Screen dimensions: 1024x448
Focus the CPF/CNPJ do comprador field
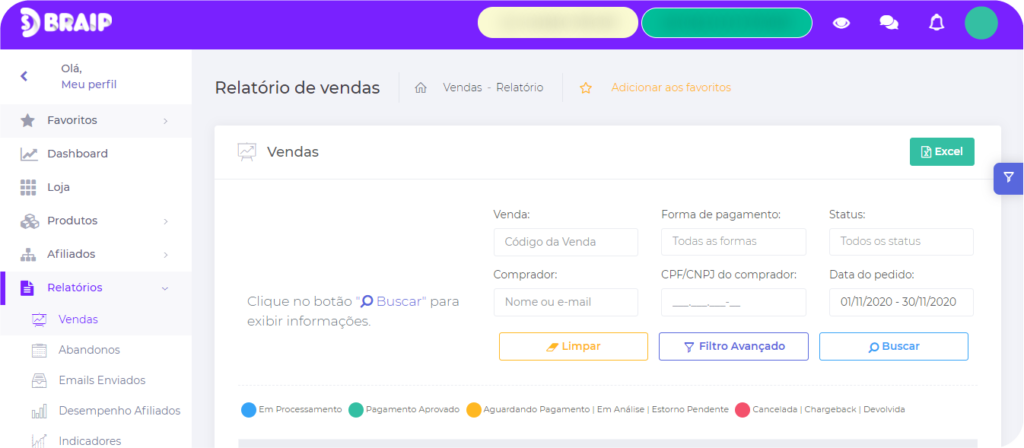733,302
